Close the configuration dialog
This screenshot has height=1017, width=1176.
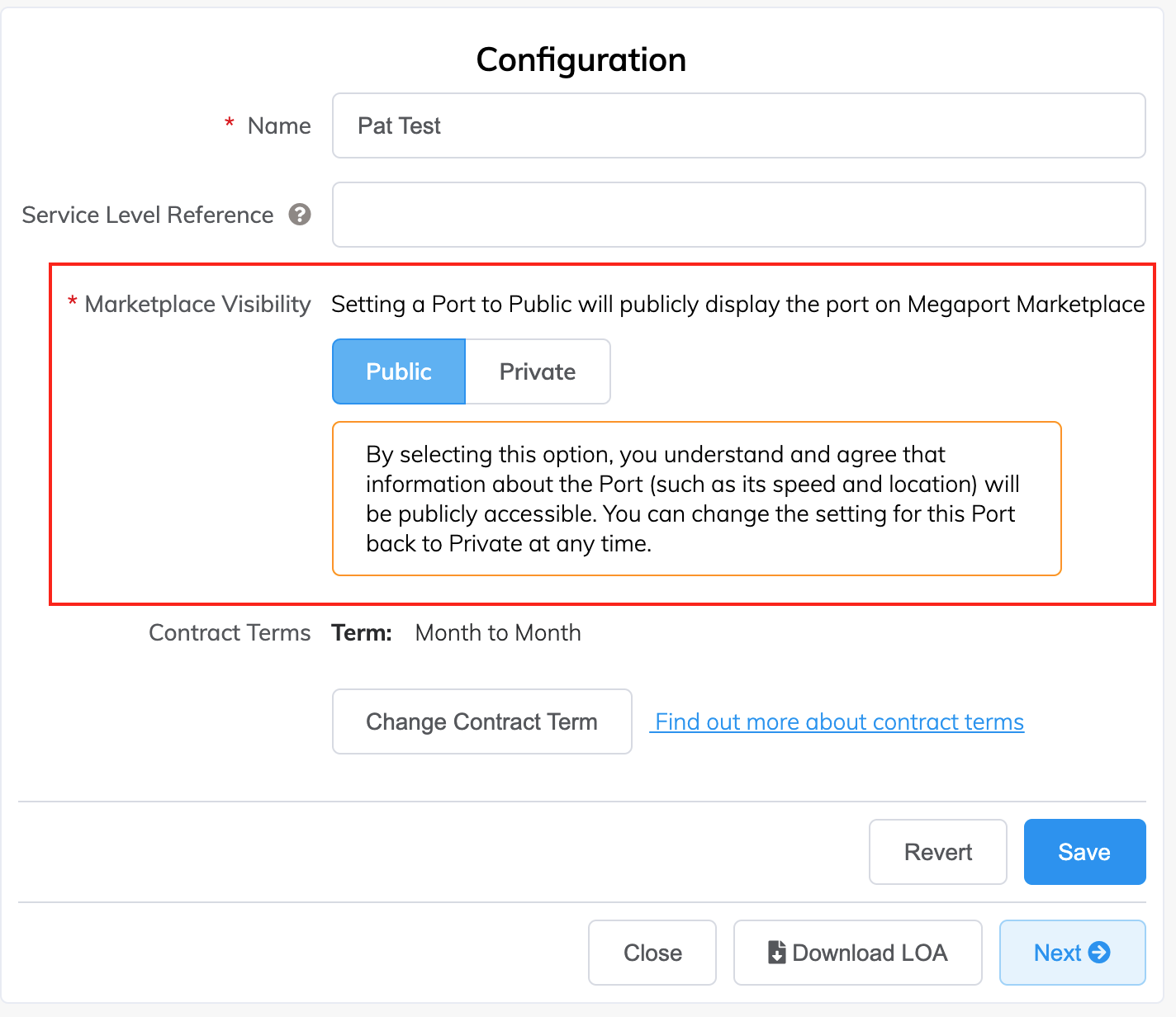tap(652, 953)
